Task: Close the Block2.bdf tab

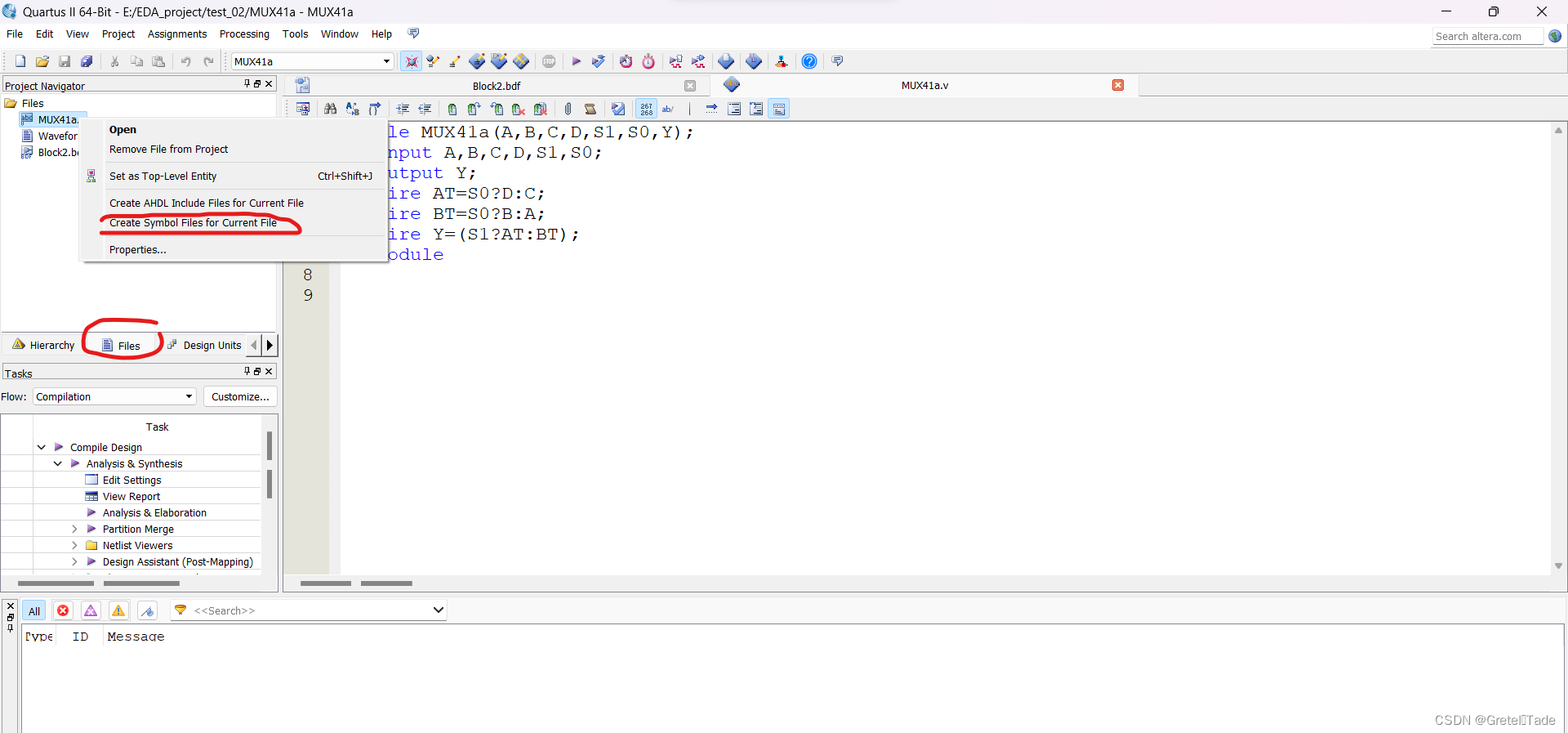Action: (690, 86)
